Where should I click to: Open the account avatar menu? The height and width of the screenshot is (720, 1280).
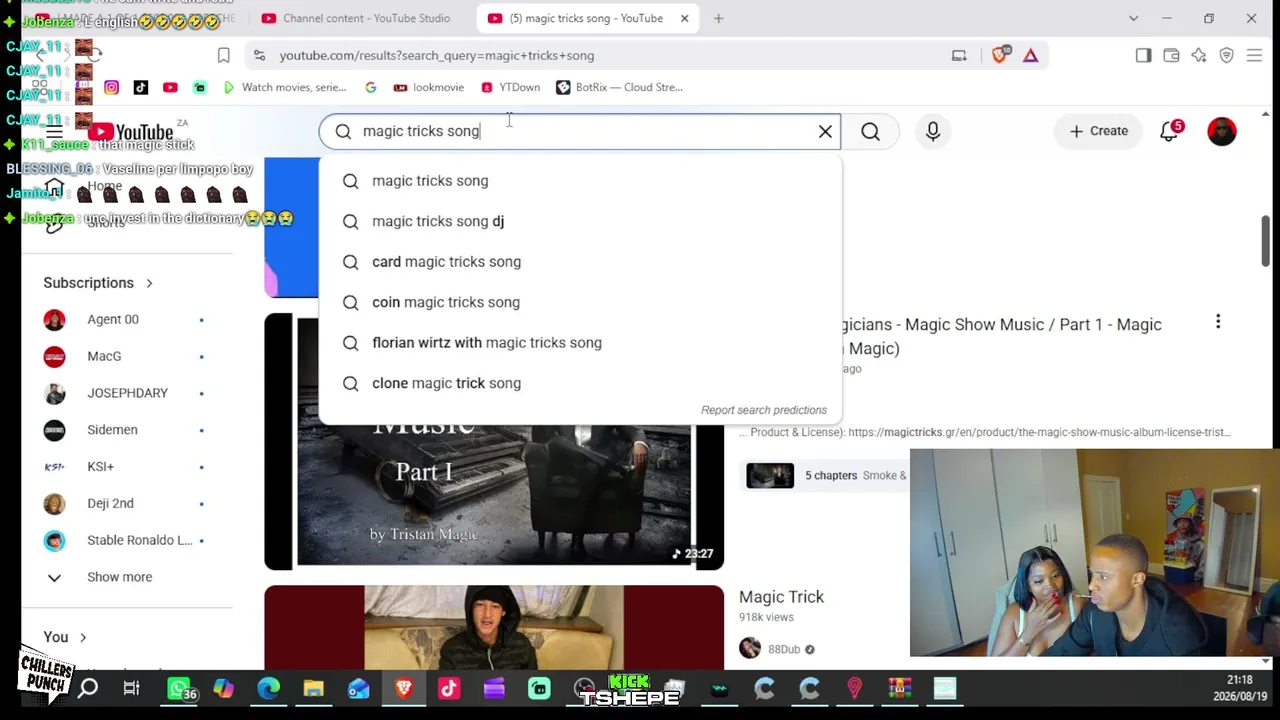(x=1222, y=131)
